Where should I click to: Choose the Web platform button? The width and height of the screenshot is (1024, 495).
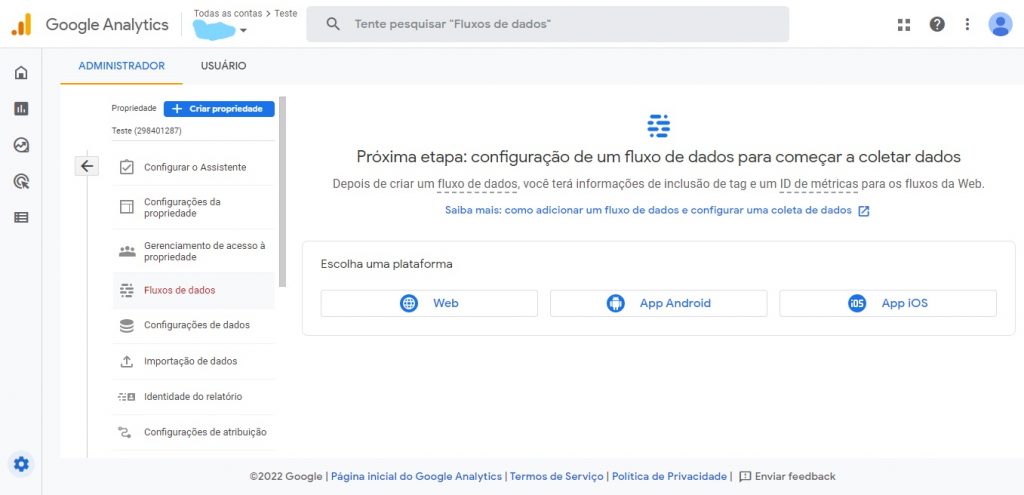(429, 304)
